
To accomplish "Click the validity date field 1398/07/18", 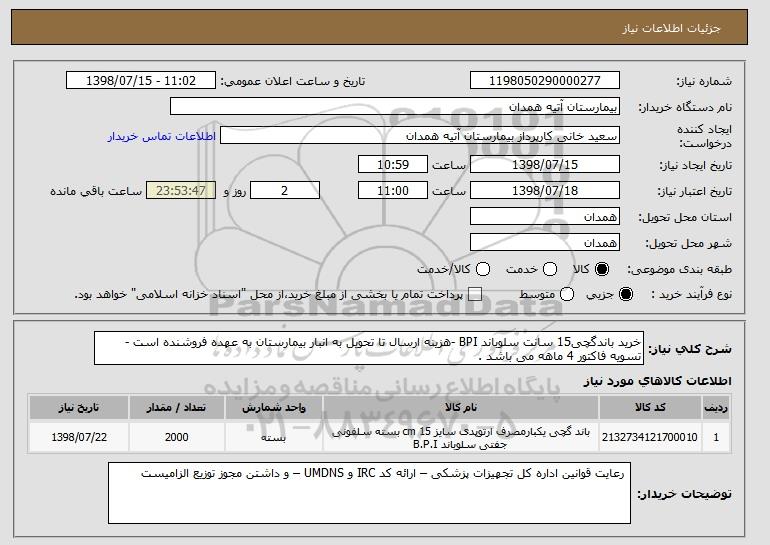I will 545,190.
